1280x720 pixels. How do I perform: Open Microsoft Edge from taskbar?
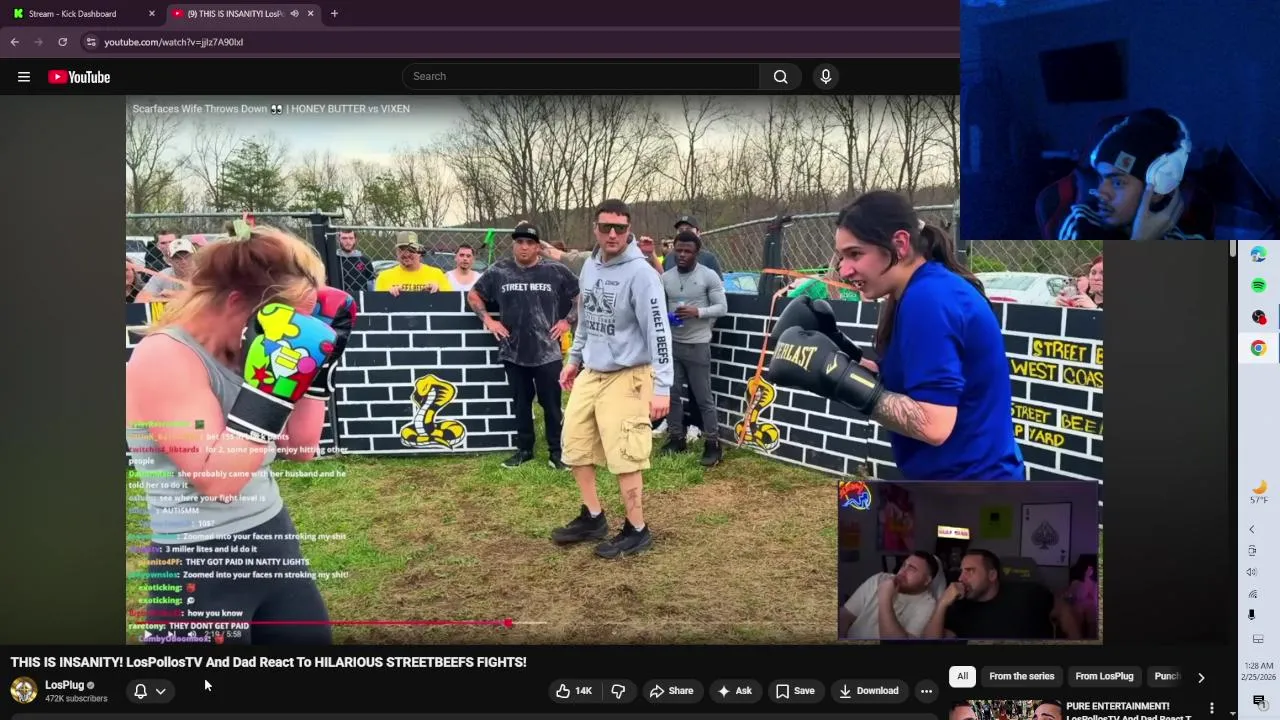click(x=1258, y=254)
